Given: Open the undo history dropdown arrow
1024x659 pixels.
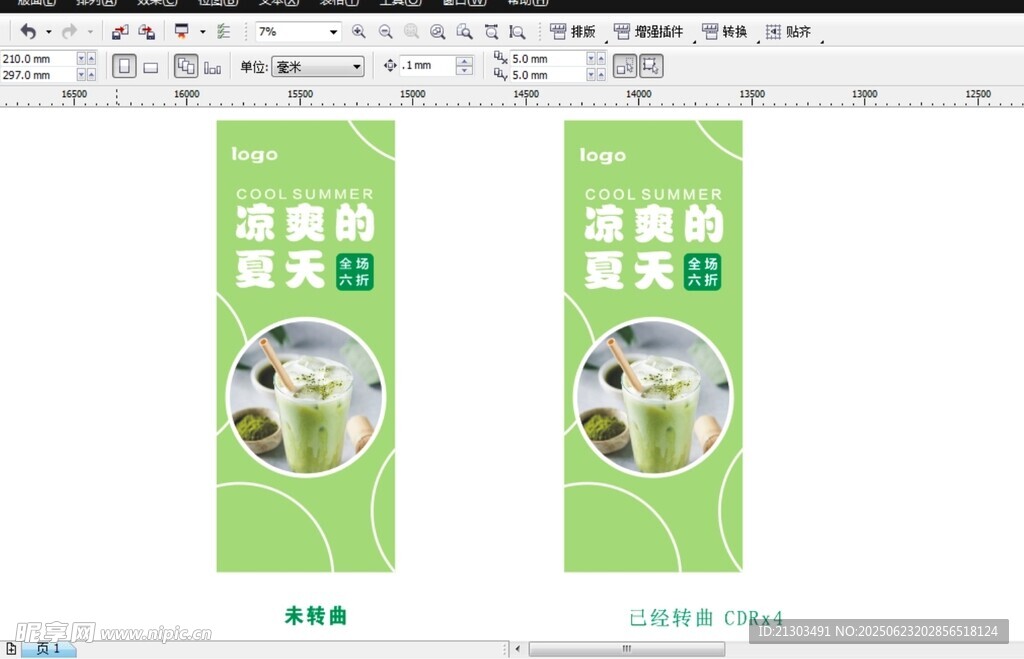Looking at the screenshot, I should pyautogui.click(x=48, y=31).
